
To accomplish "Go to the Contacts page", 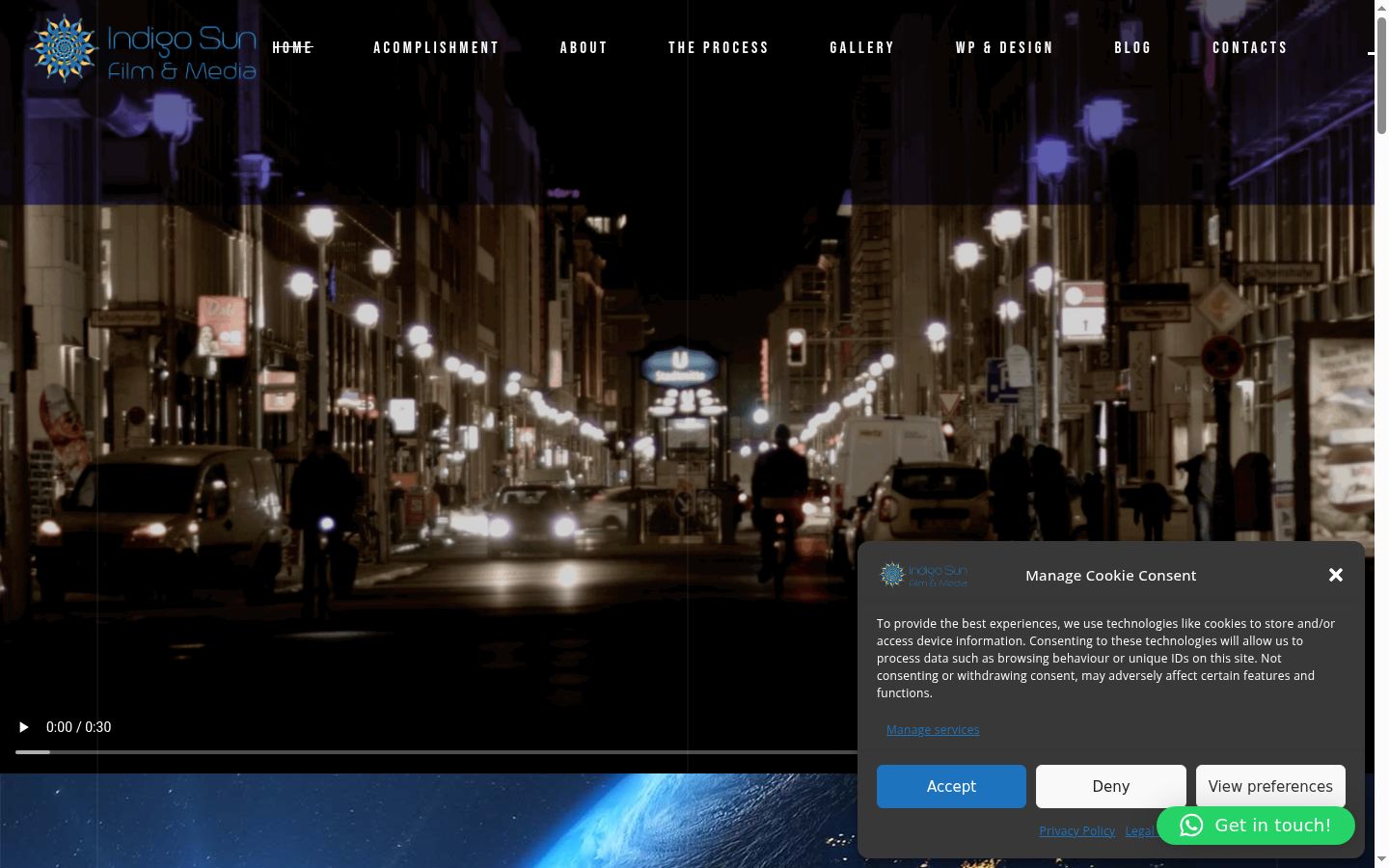I will (x=1250, y=47).
